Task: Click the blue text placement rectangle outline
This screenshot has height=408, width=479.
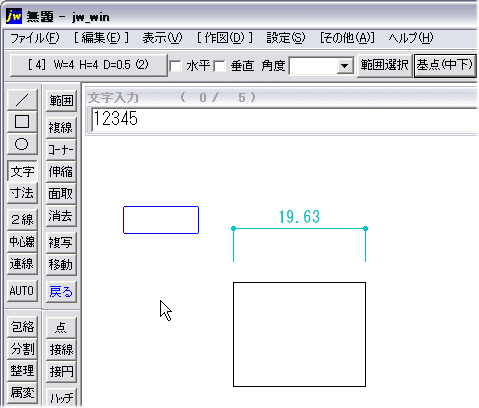Action: point(161,207)
